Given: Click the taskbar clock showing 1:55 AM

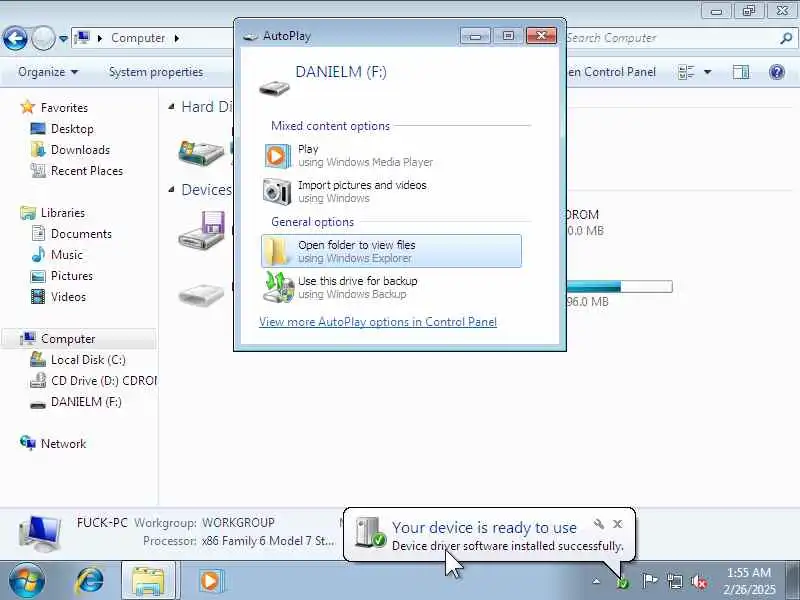Looking at the screenshot, I should [749, 581].
